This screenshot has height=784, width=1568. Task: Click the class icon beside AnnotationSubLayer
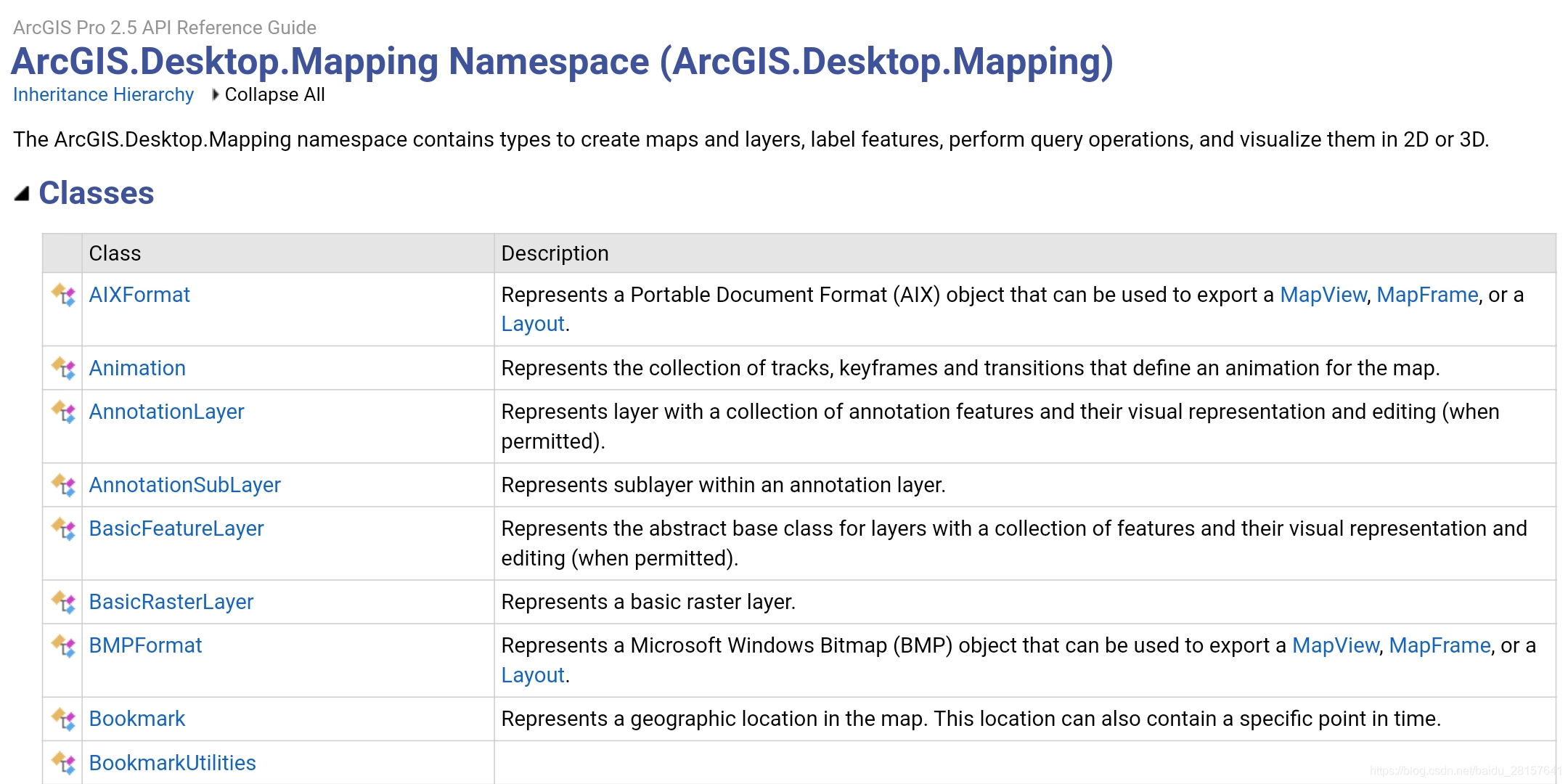tap(64, 486)
